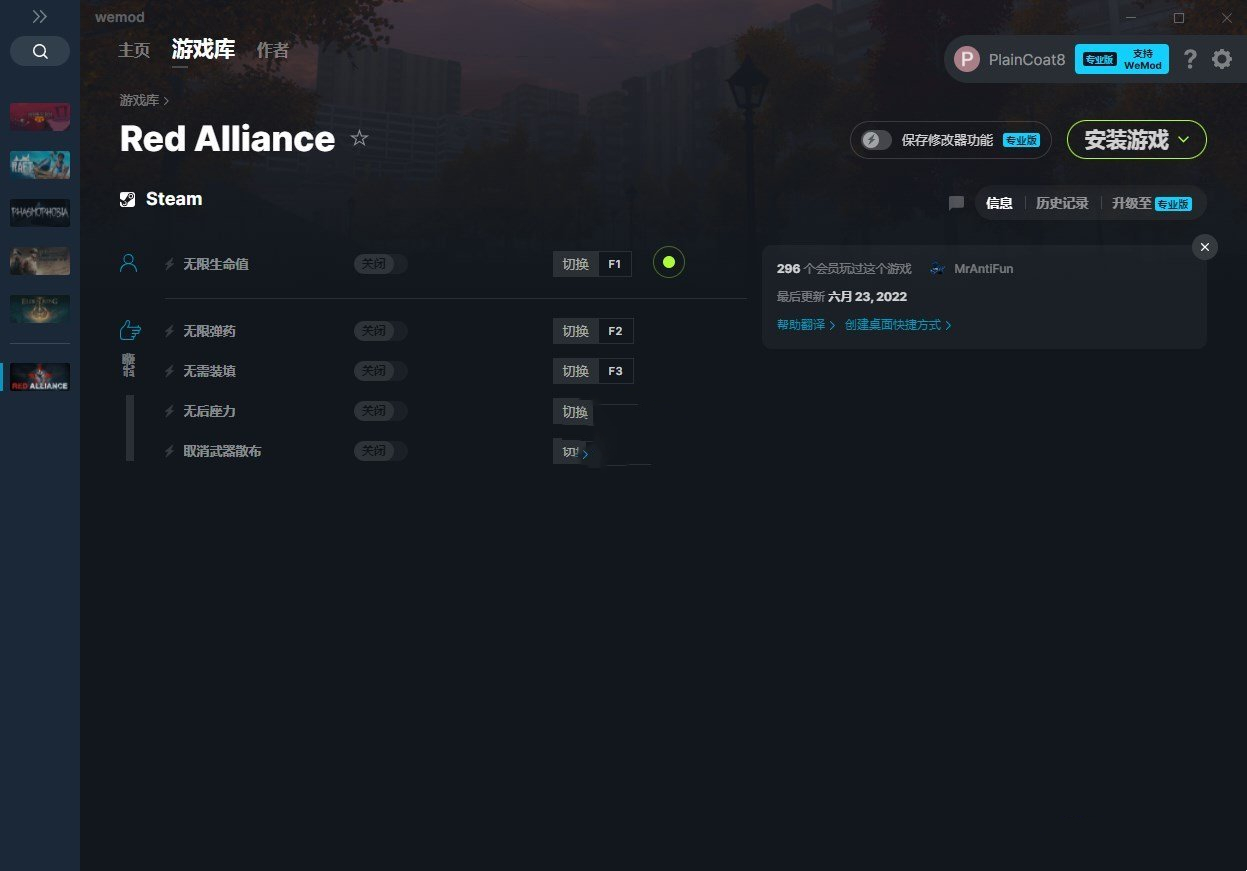Screen dimensions: 1247x871
Task: Click the Red Alliance title
Action: click(227, 139)
